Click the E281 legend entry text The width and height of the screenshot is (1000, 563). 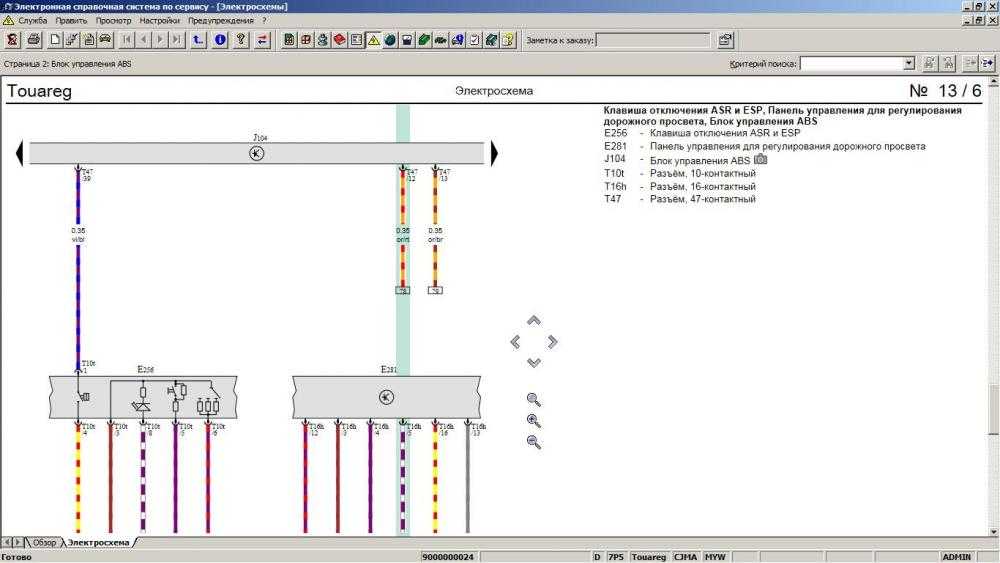(x=787, y=146)
